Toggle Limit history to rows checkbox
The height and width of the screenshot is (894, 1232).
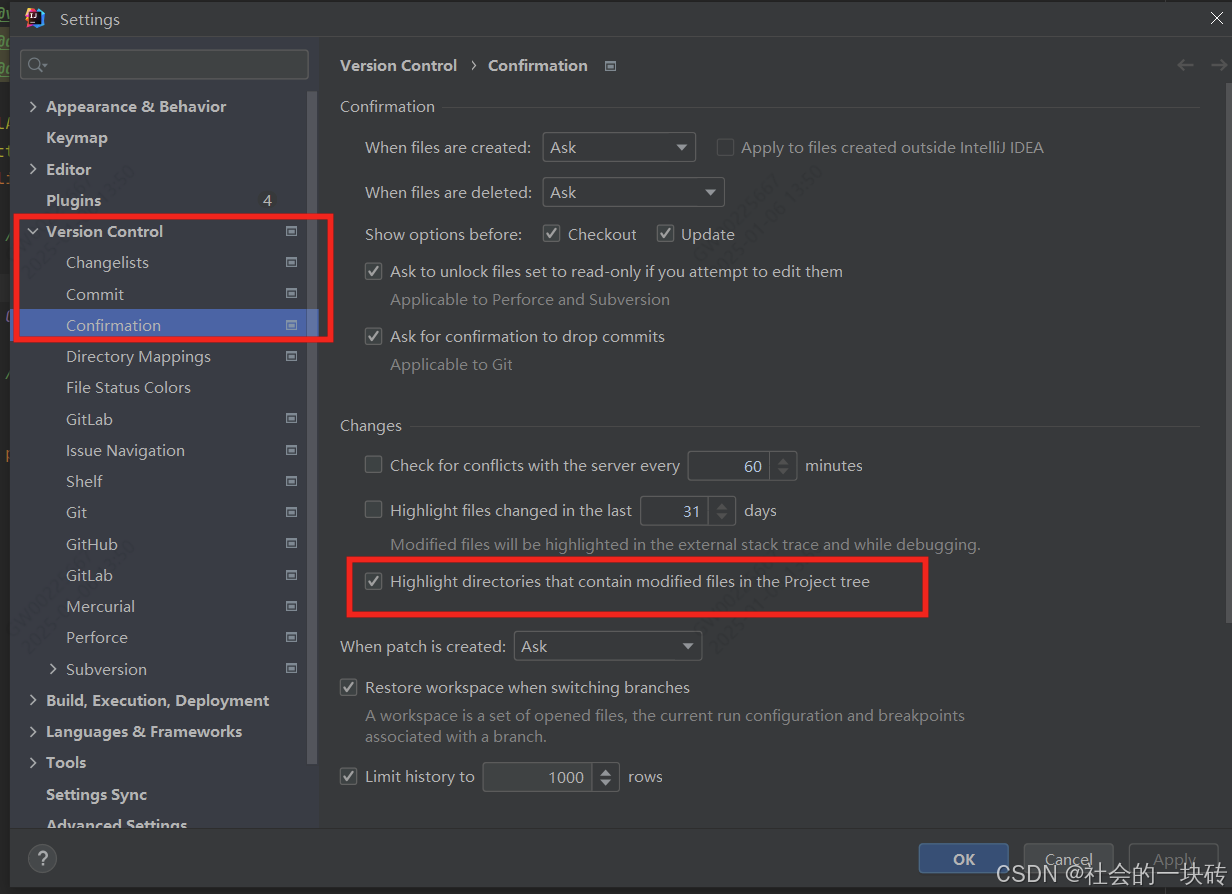pyautogui.click(x=348, y=776)
